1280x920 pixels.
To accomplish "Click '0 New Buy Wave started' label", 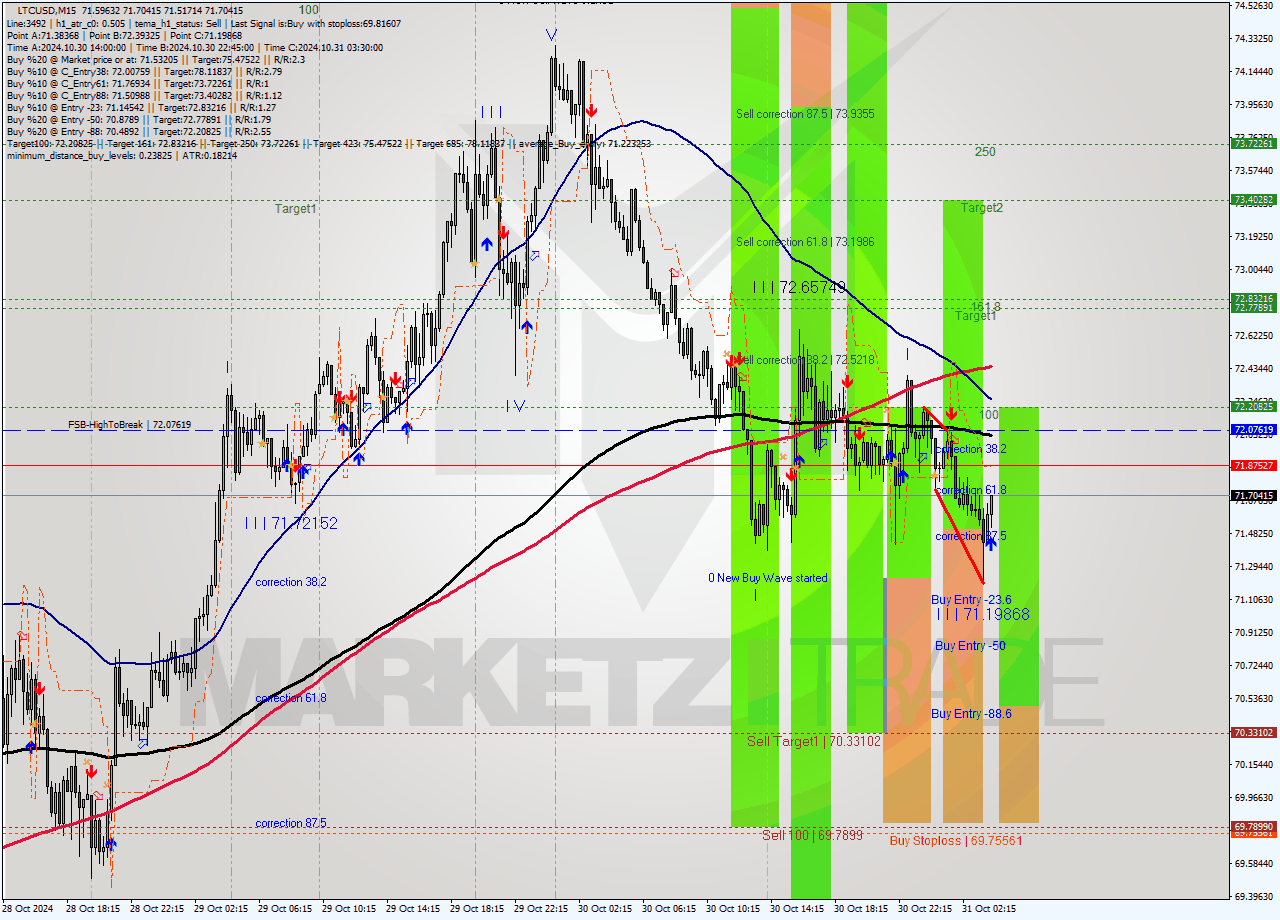I will [x=768, y=578].
